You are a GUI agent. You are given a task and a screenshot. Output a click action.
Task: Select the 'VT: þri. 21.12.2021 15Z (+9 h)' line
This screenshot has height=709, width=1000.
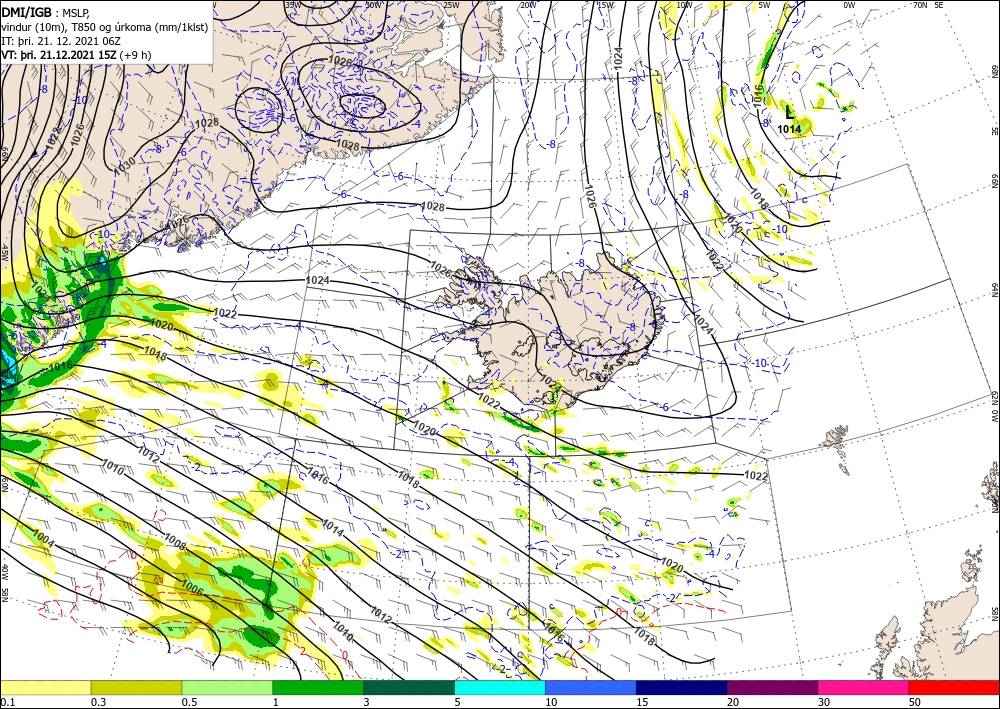pos(77,55)
